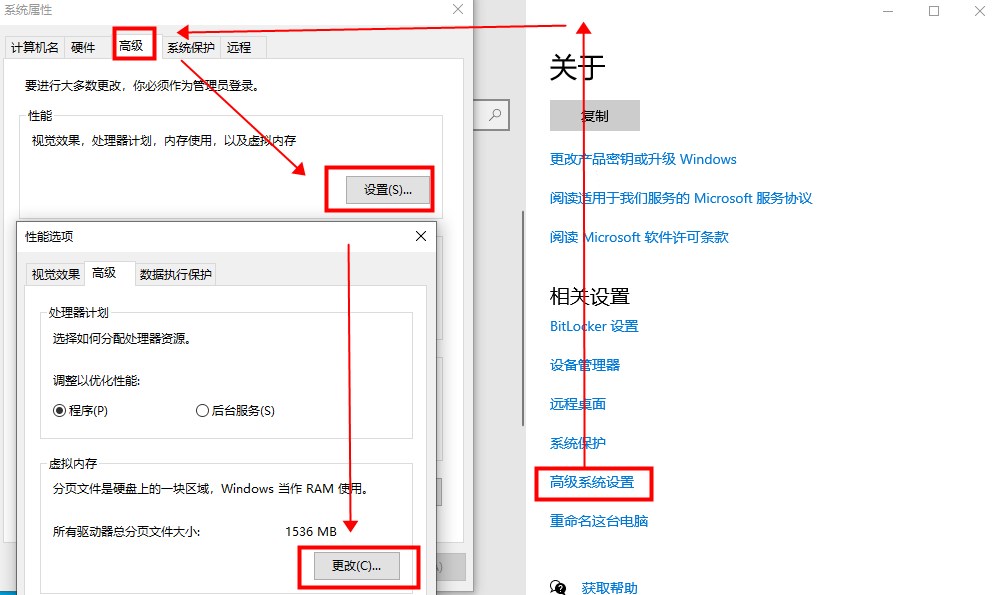
Task: Open the 高级系统设置 link
Action: click(x=592, y=482)
